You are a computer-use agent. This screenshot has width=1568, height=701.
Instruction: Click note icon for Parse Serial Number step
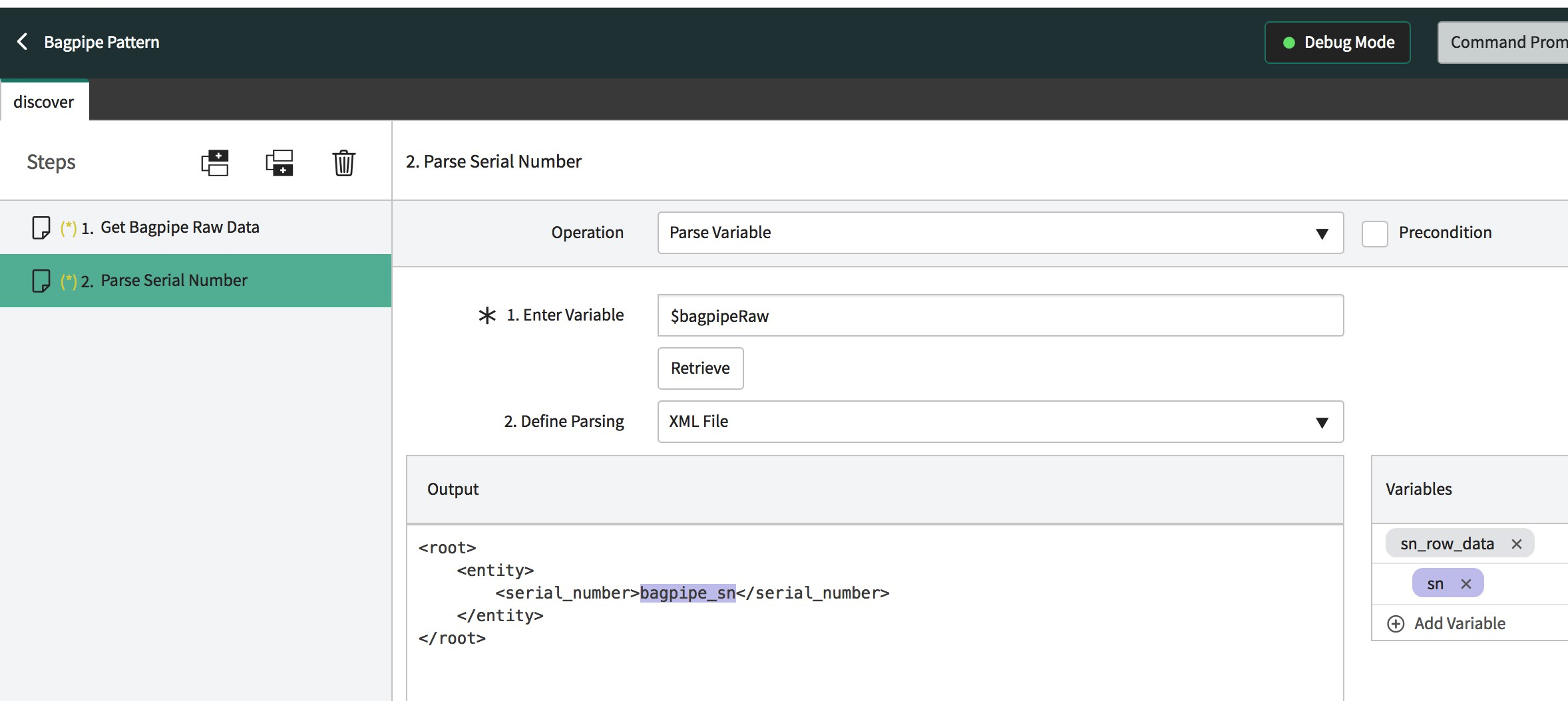tap(41, 281)
